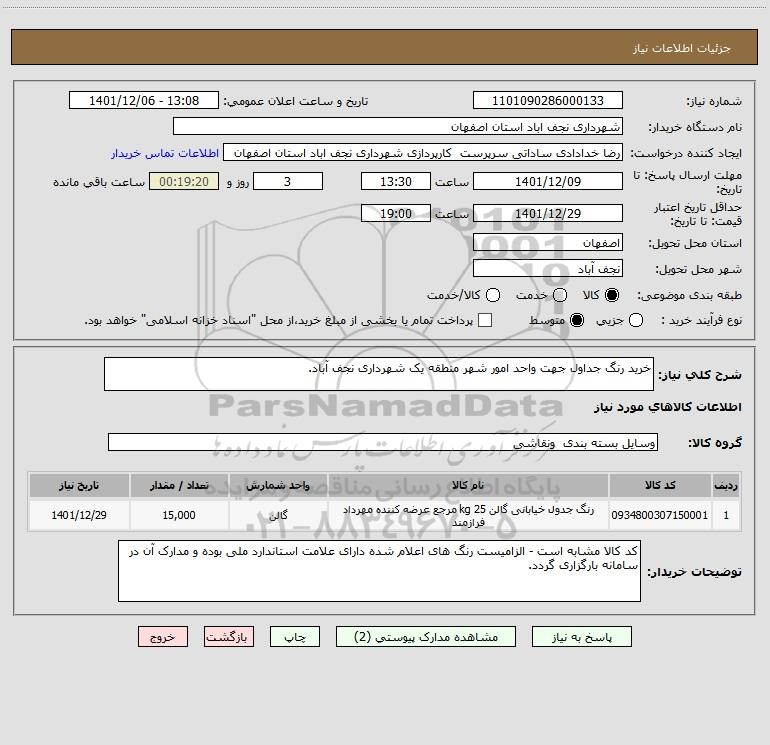
Task: Click the unit cell گالن
Action: point(278,515)
